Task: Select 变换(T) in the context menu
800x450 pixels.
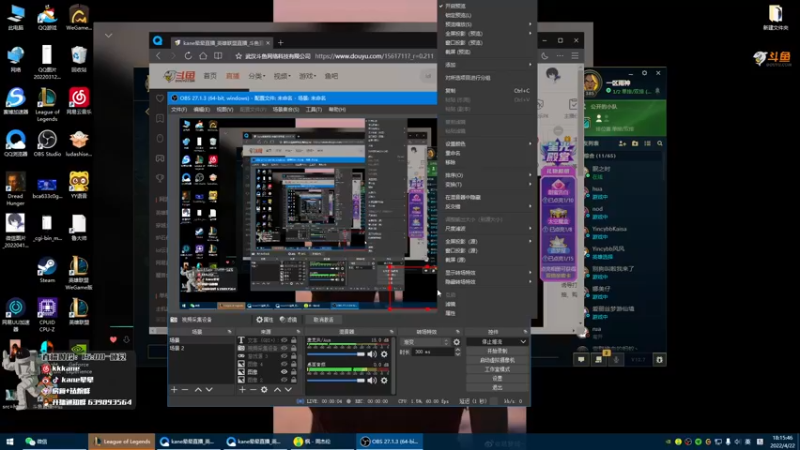Action: pyautogui.click(x=486, y=184)
